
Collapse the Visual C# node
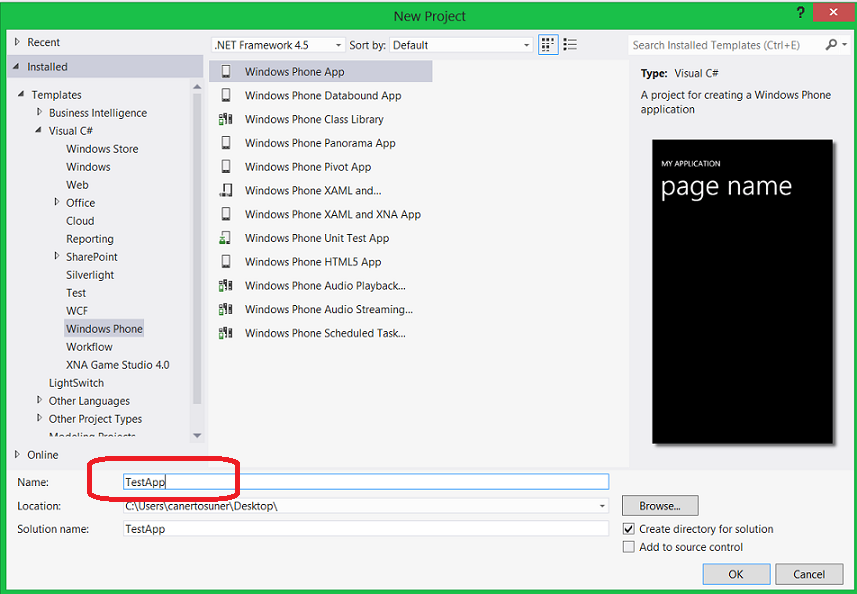(38, 131)
